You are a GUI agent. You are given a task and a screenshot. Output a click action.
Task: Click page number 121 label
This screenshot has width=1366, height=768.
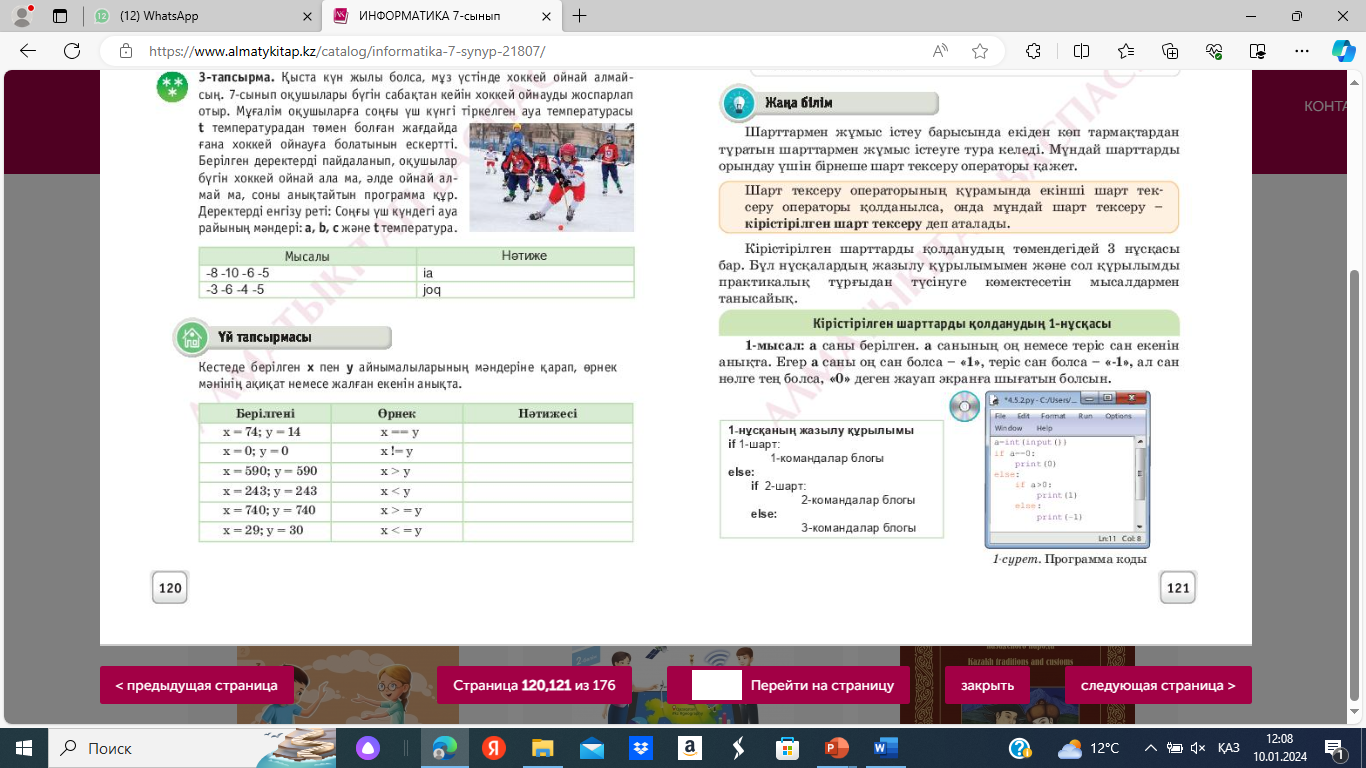pos(1178,588)
